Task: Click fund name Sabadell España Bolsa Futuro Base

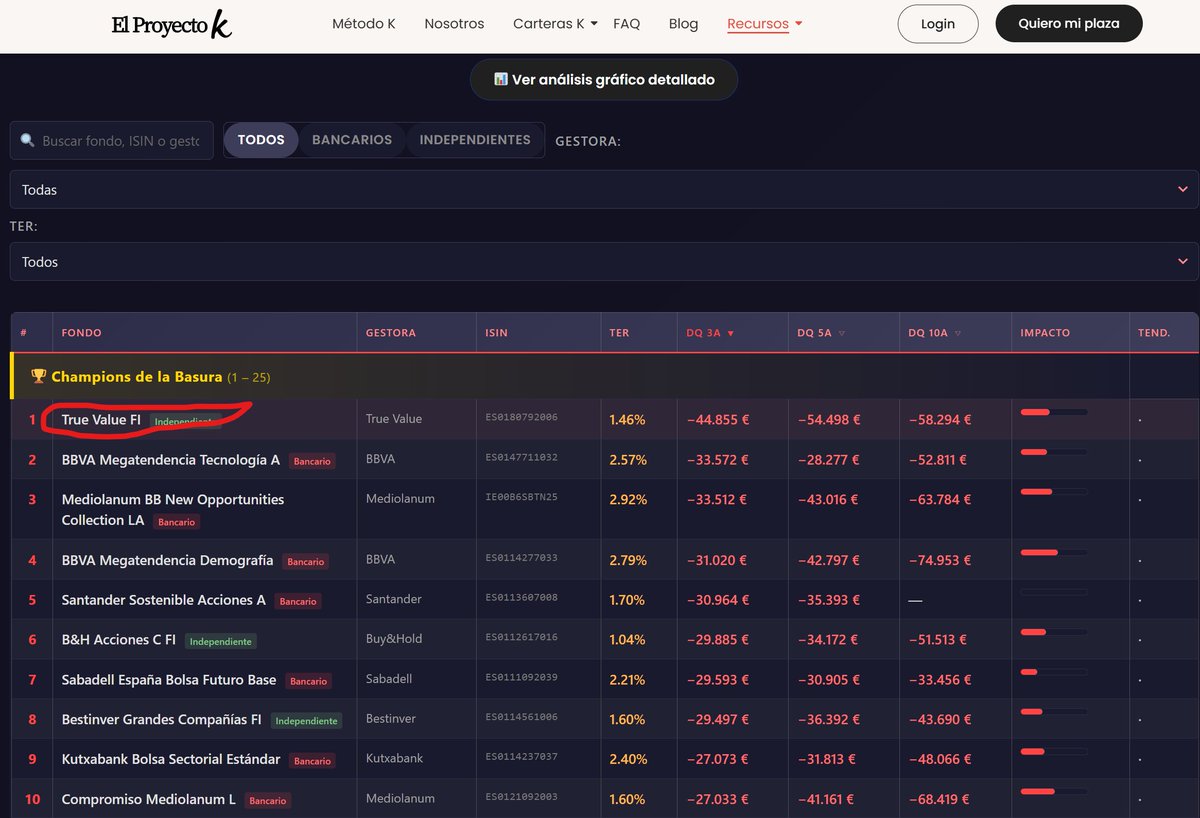Action: coord(169,680)
